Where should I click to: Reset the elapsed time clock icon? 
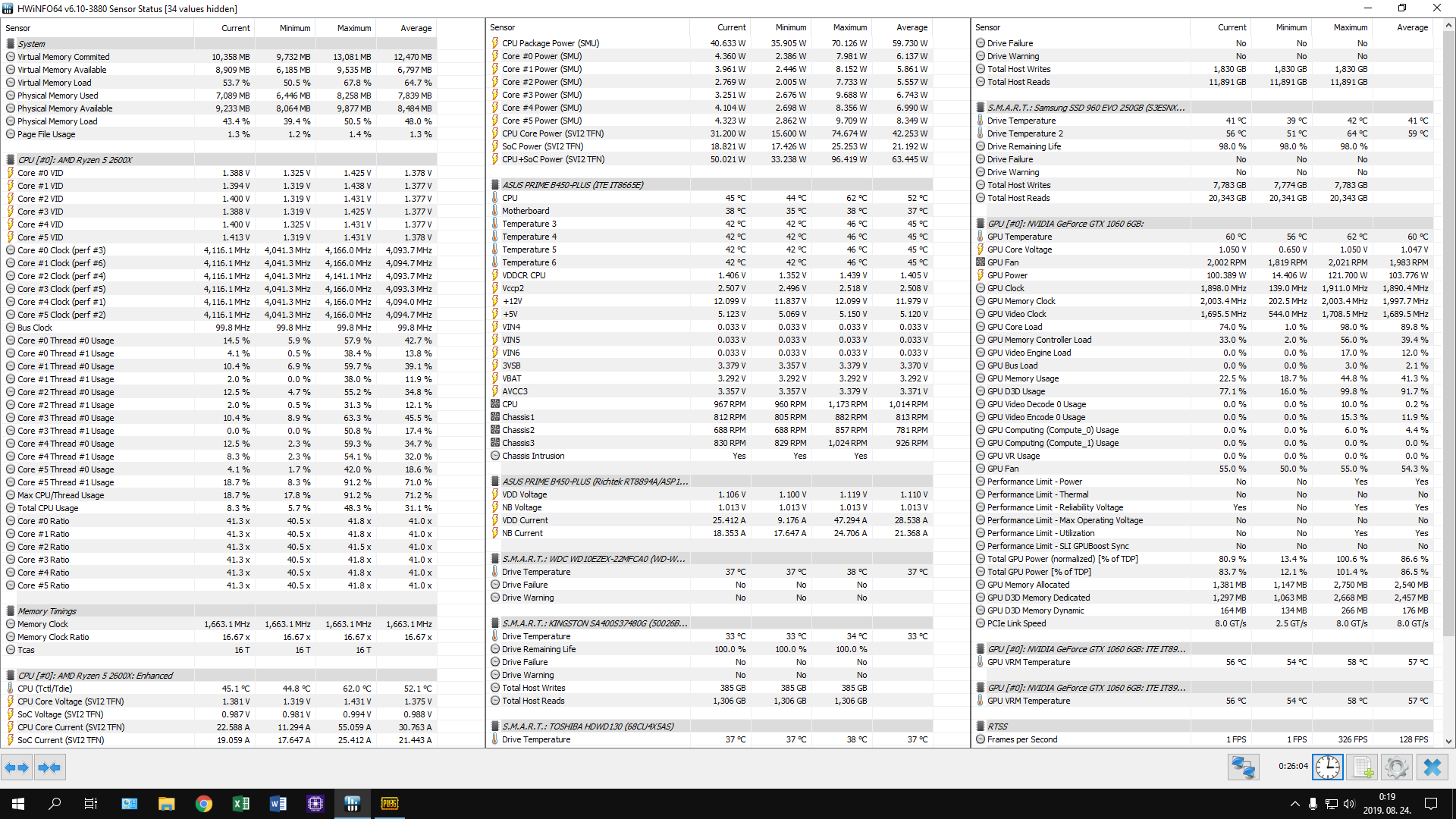tap(1327, 767)
